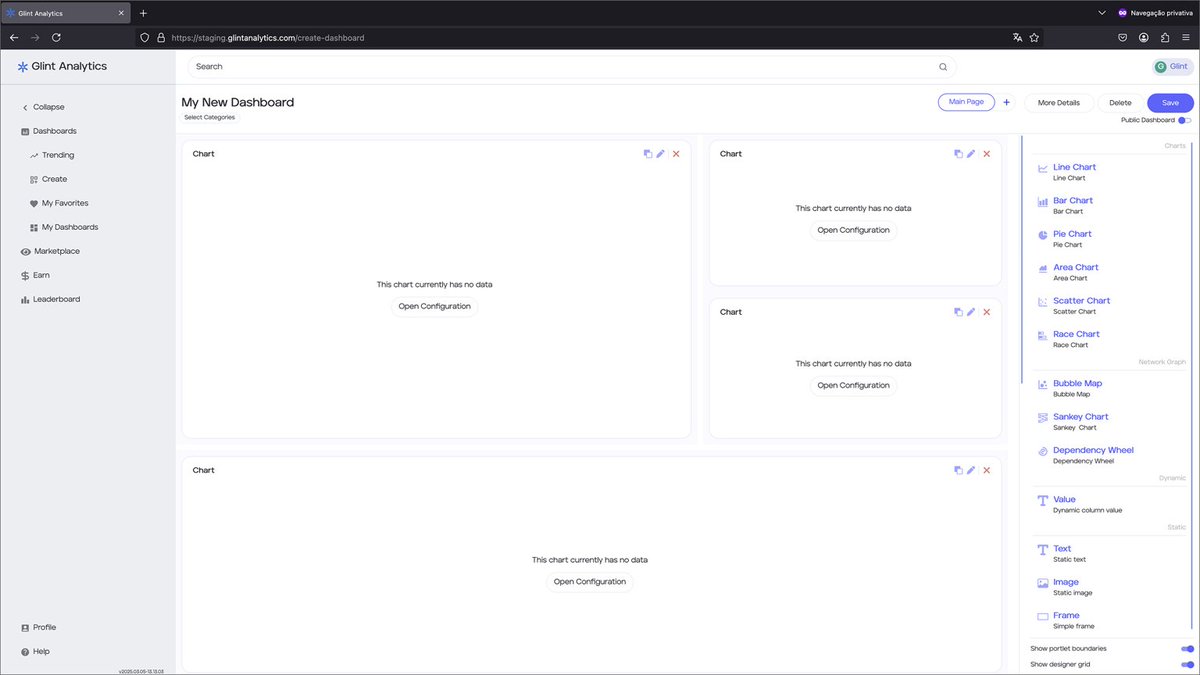Screen dimensions: 1200x675
Task: Click the More Details button
Action: (1059, 103)
